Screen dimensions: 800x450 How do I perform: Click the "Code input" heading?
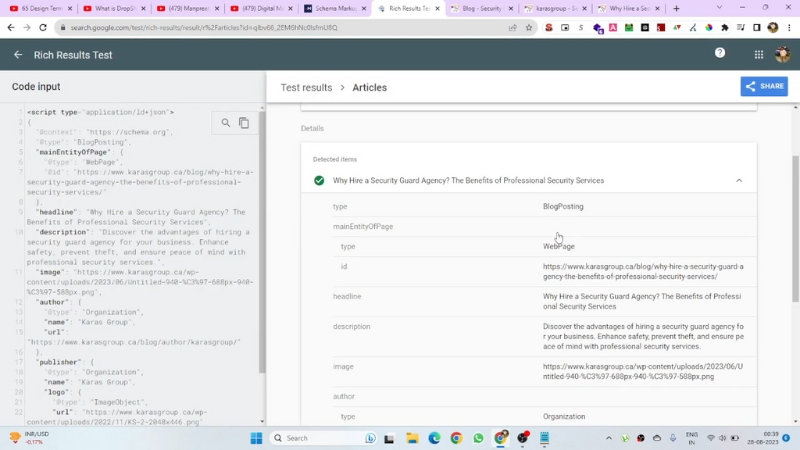click(36, 87)
